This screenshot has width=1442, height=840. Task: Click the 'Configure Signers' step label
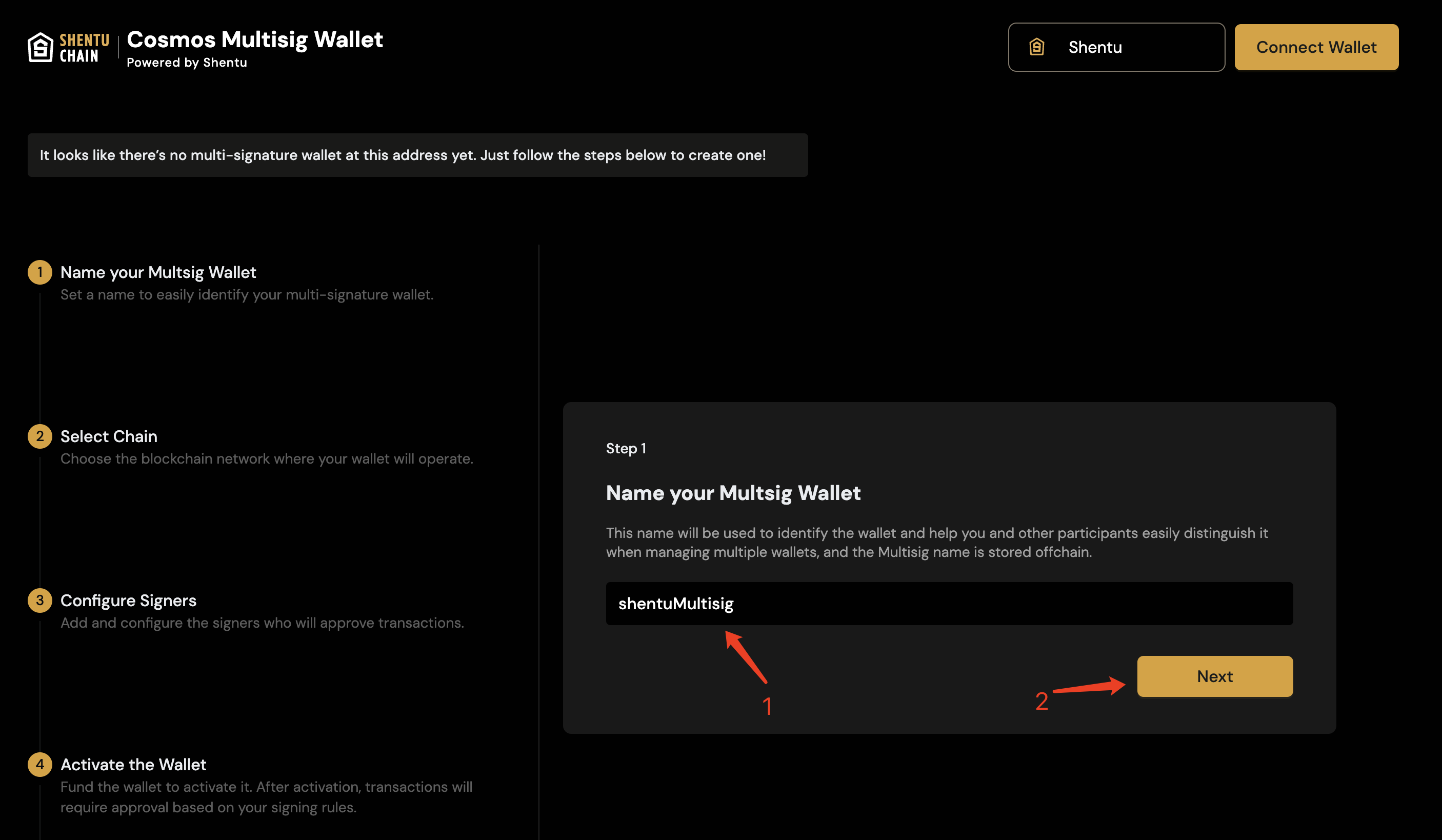pyautogui.click(x=128, y=601)
